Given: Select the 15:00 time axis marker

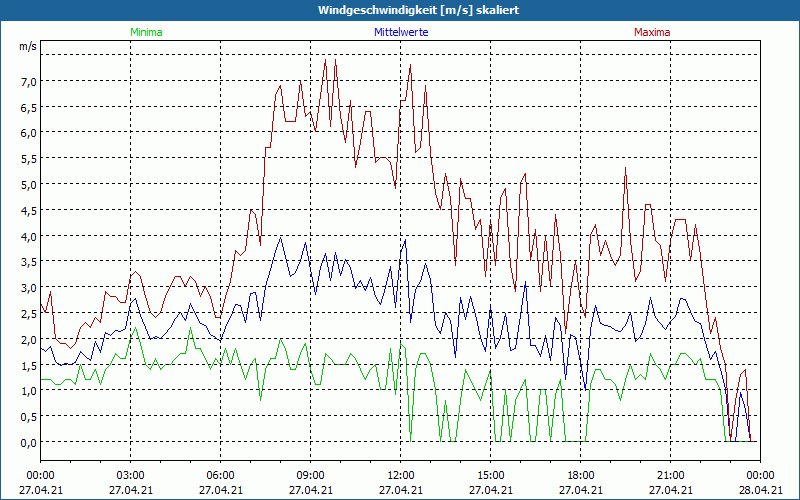Looking at the screenshot, I should 490,475.
